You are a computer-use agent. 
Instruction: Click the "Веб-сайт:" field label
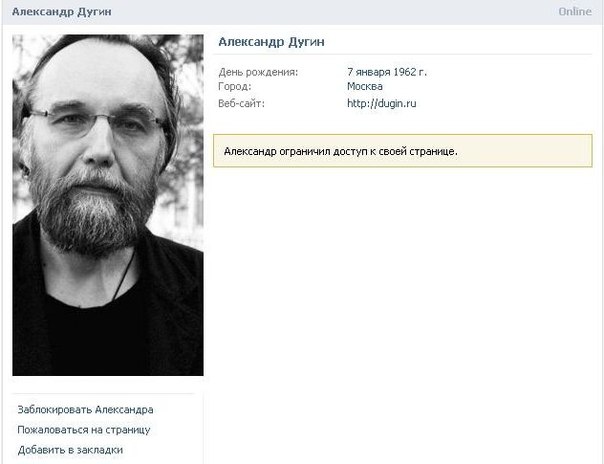coord(241,103)
